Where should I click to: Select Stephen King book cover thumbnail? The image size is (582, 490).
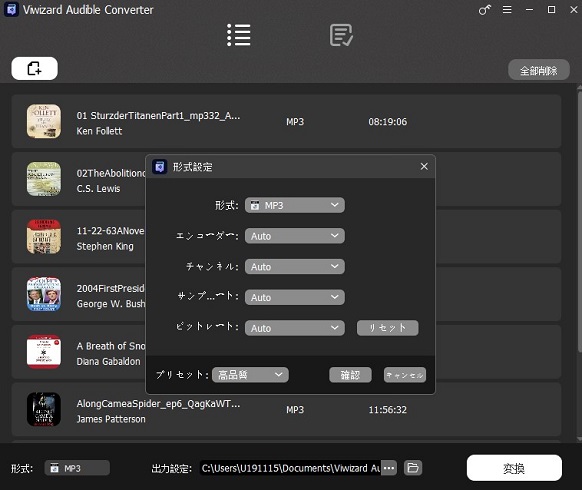tap(44, 236)
